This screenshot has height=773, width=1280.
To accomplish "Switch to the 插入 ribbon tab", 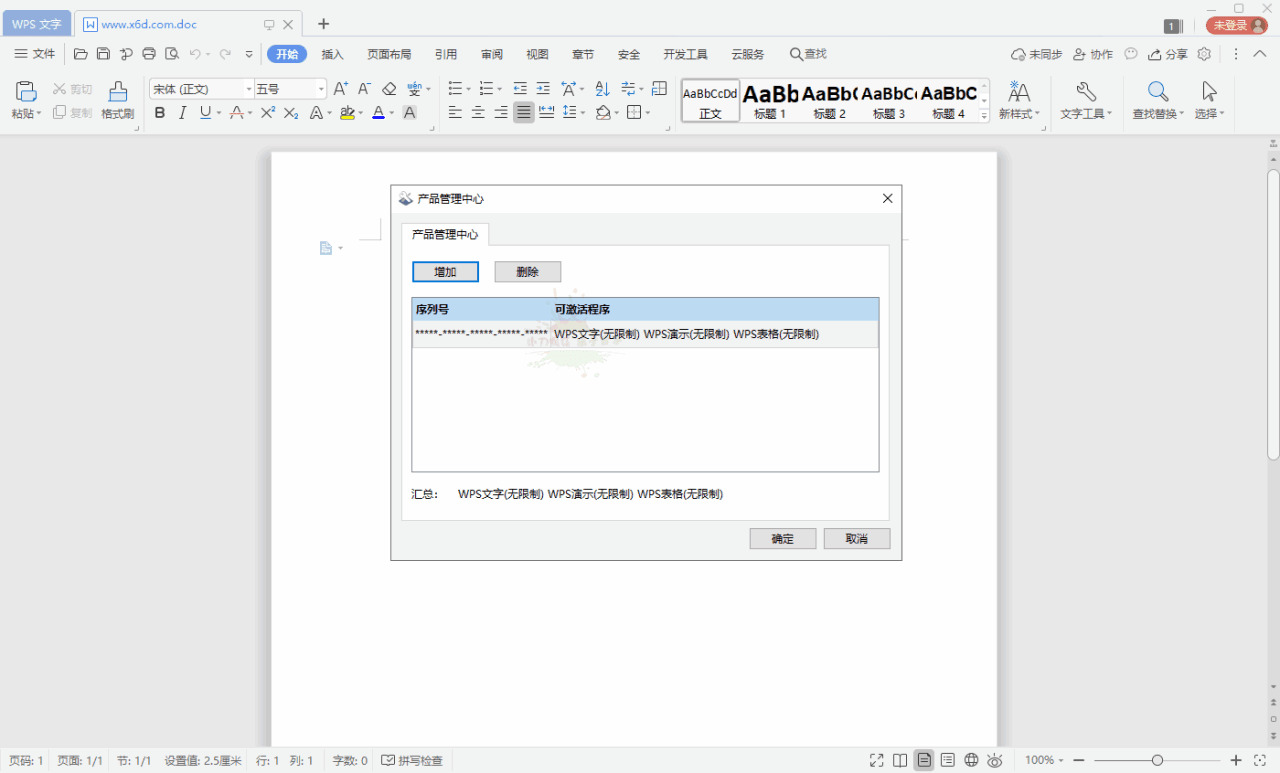I will pyautogui.click(x=333, y=54).
